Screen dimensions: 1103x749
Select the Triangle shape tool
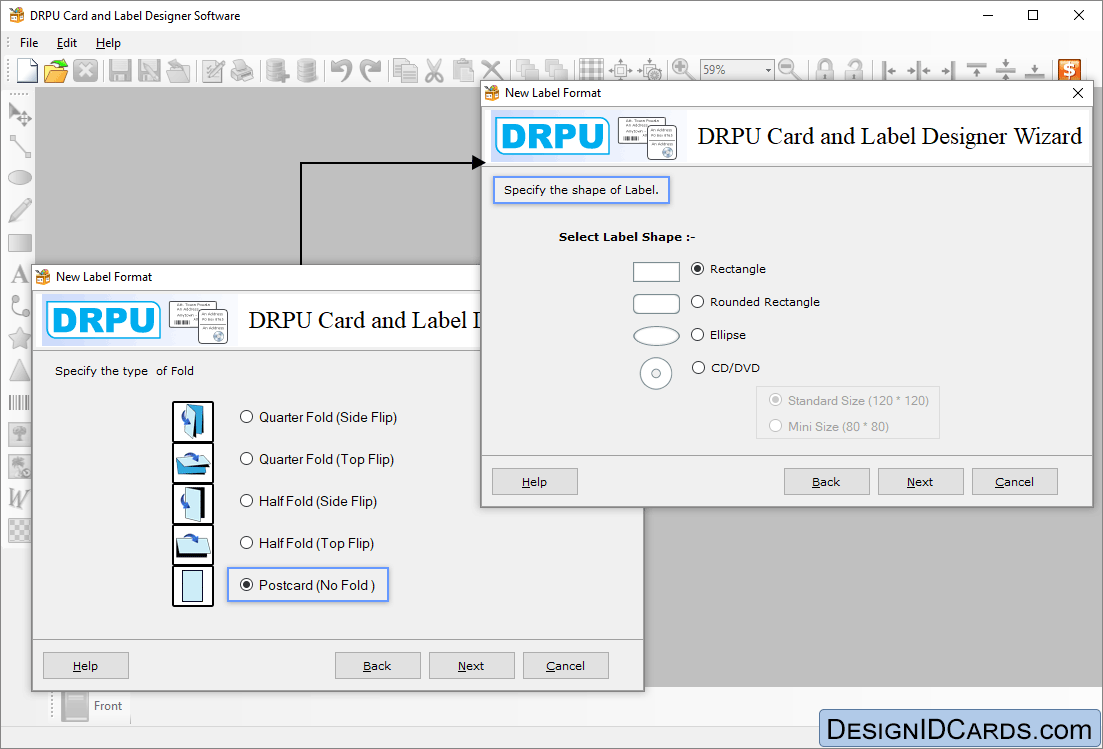click(19, 370)
